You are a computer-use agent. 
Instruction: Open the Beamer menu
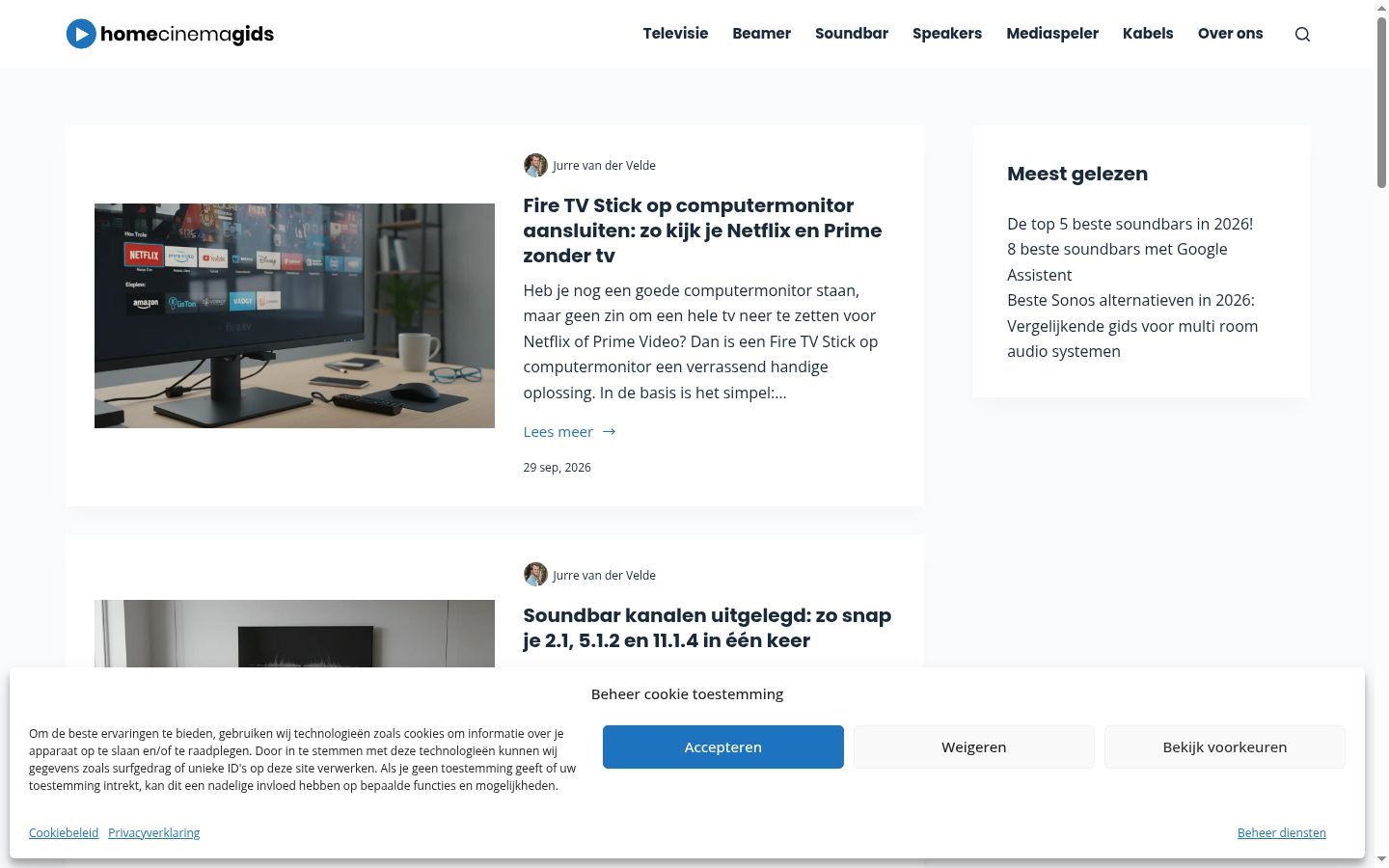tap(761, 34)
